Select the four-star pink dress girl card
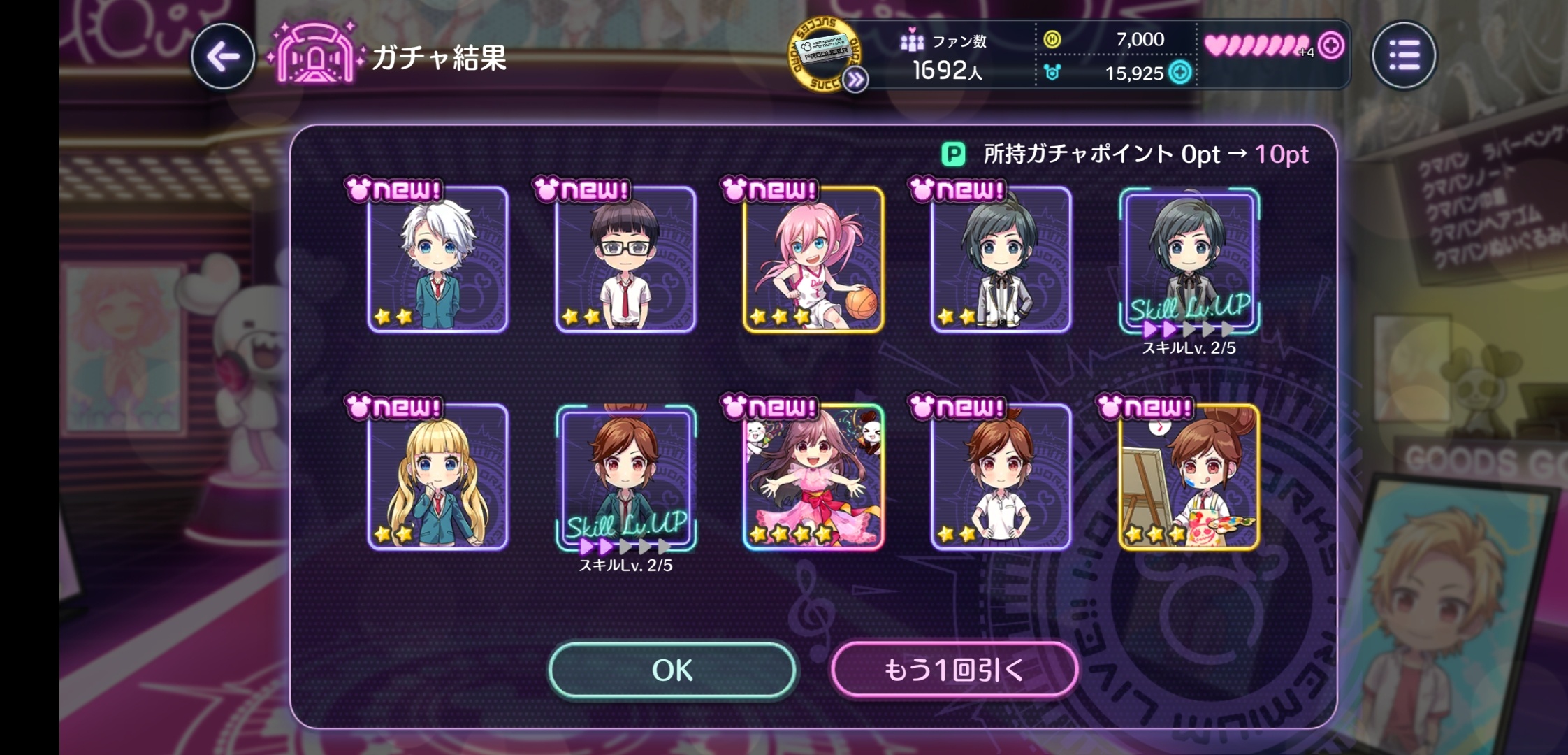Viewport: 1568px width, 755px height. [813, 477]
